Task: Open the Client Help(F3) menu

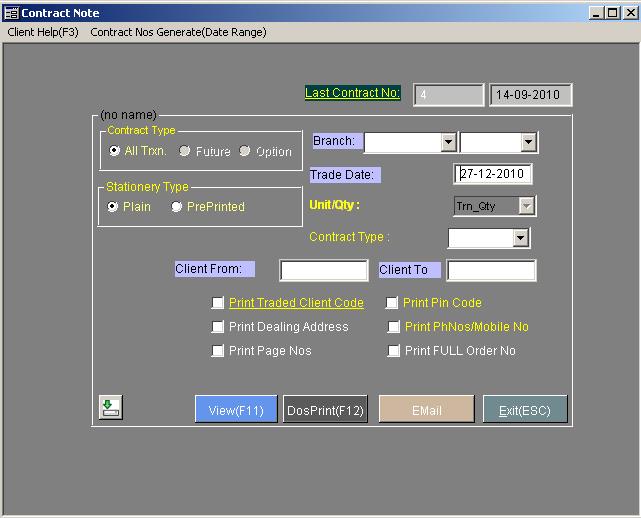Action: pyautogui.click(x=43, y=32)
